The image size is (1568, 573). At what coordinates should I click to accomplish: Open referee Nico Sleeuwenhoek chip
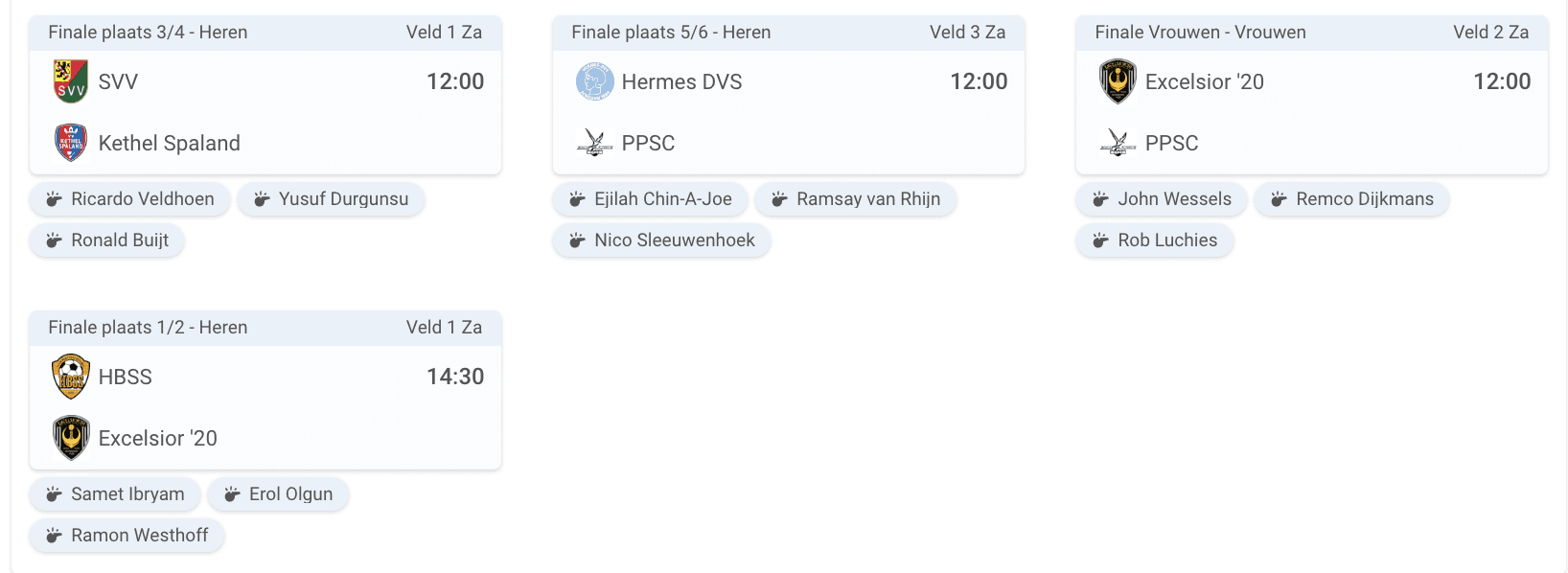click(662, 241)
